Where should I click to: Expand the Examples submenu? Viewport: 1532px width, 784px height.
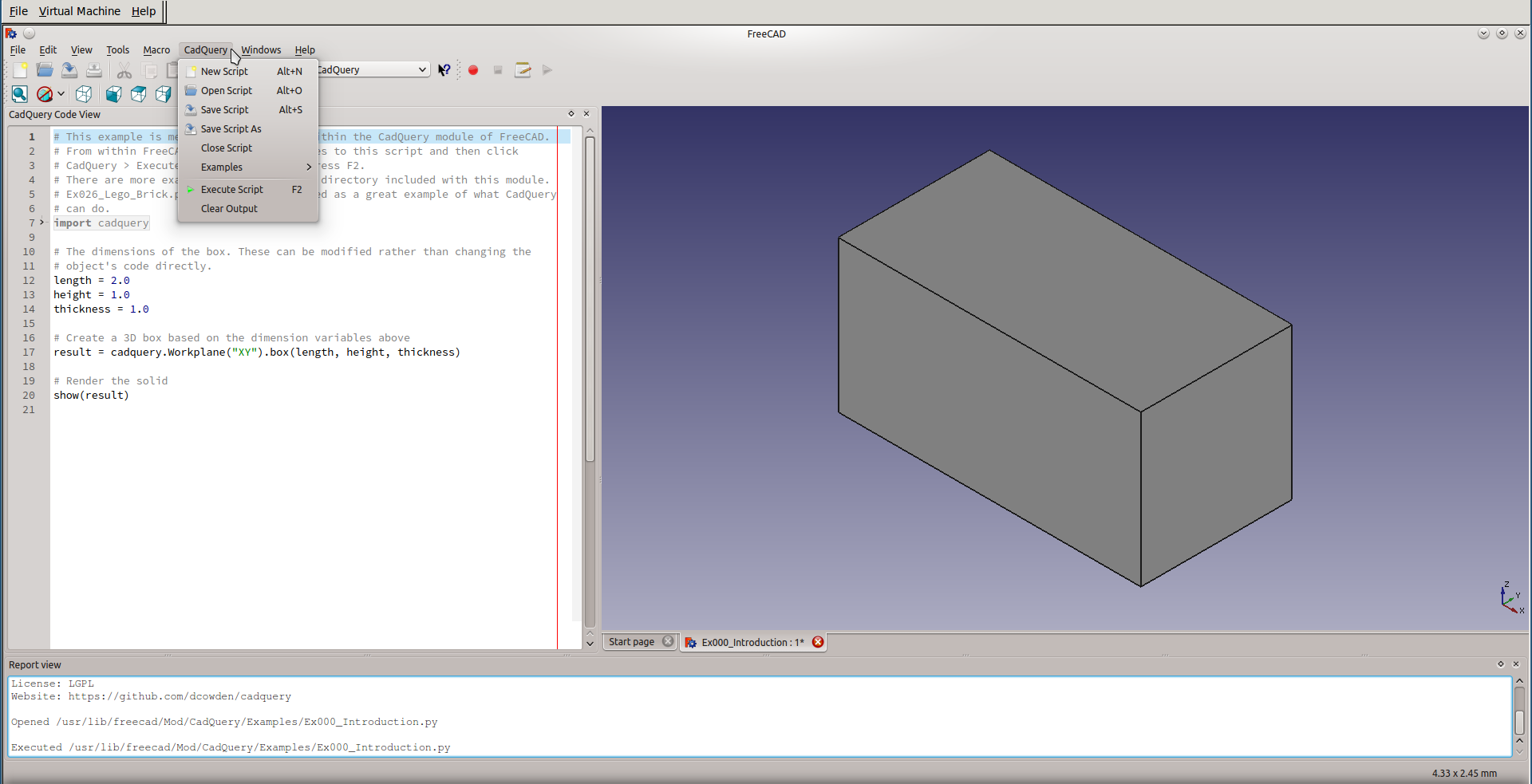(x=248, y=167)
